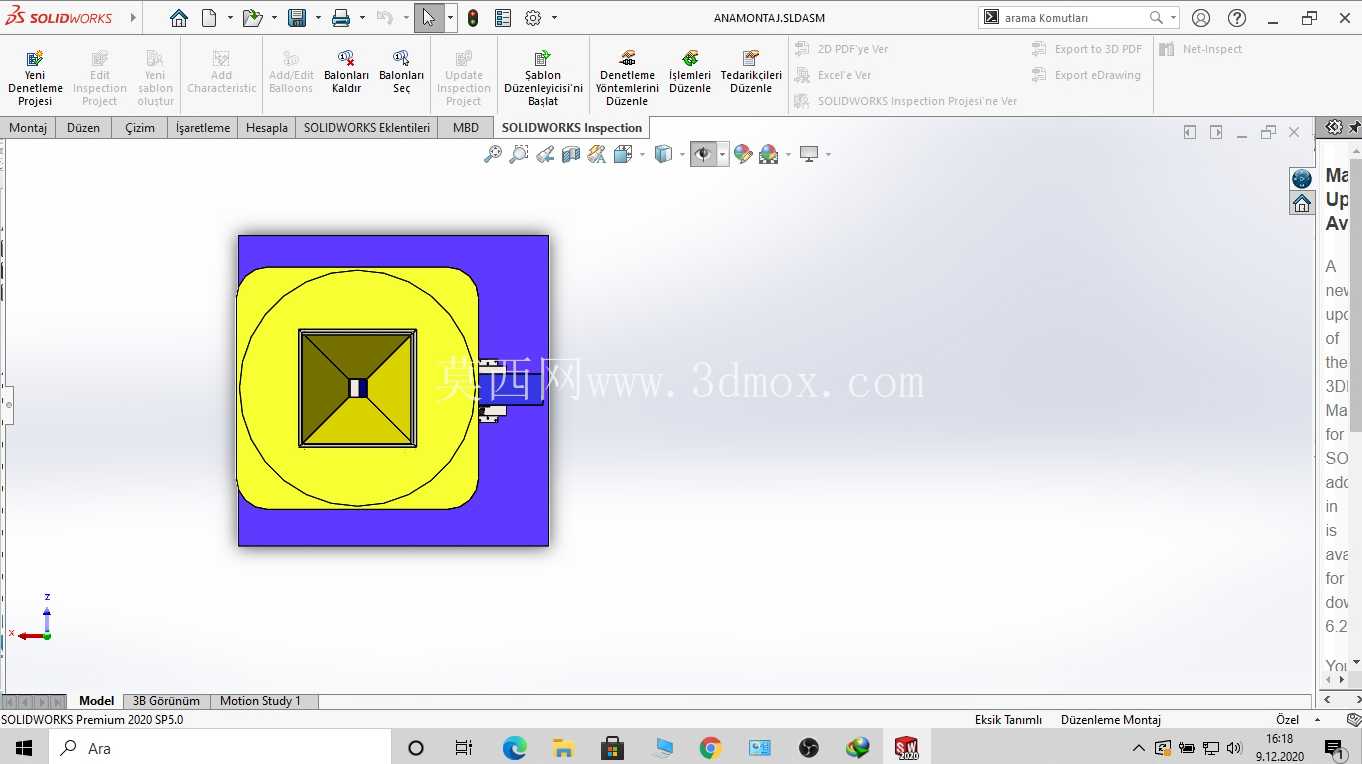Click Display Style cube icon

[x=662, y=154]
